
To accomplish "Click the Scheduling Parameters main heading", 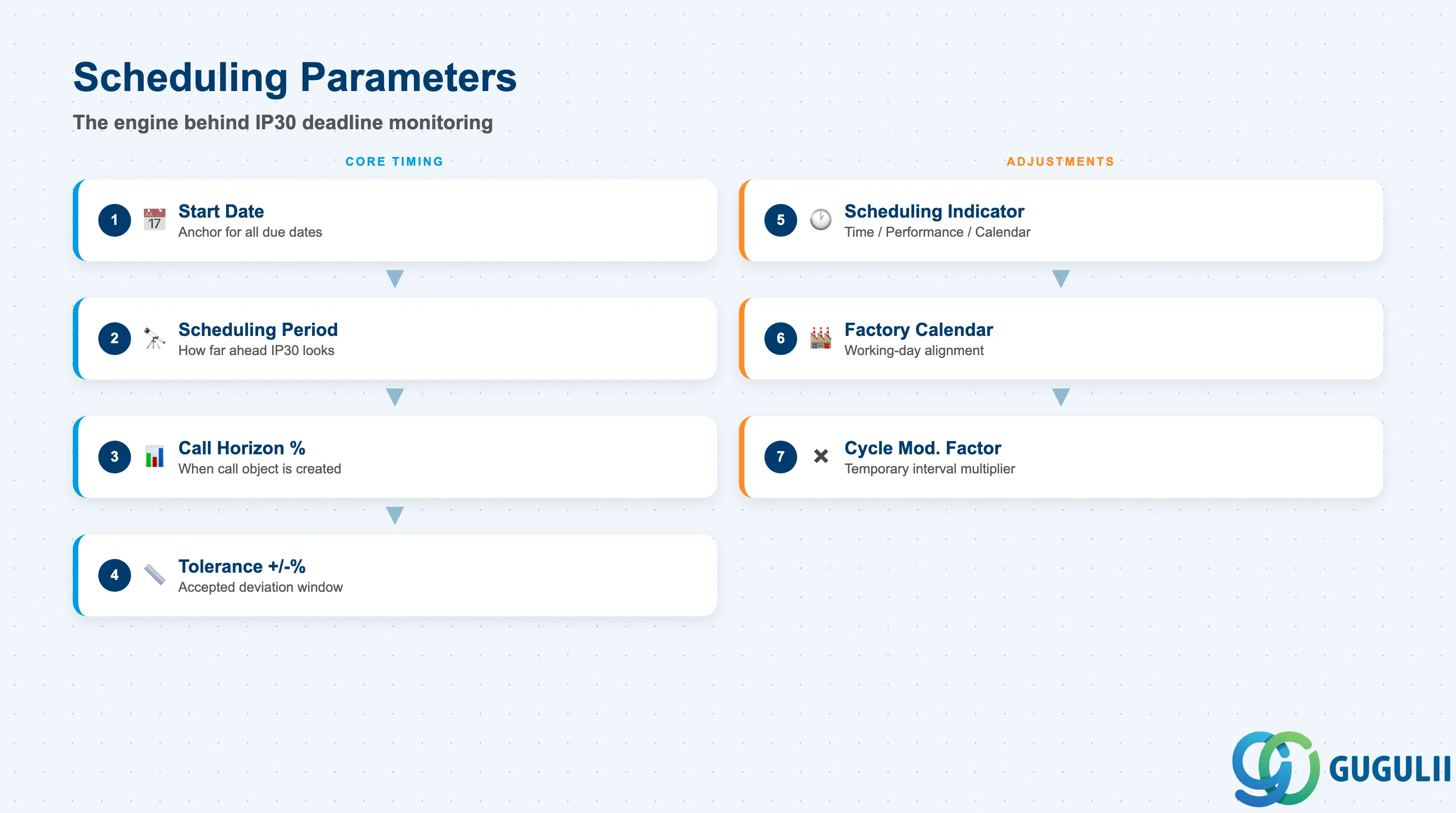I will coord(294,77).
